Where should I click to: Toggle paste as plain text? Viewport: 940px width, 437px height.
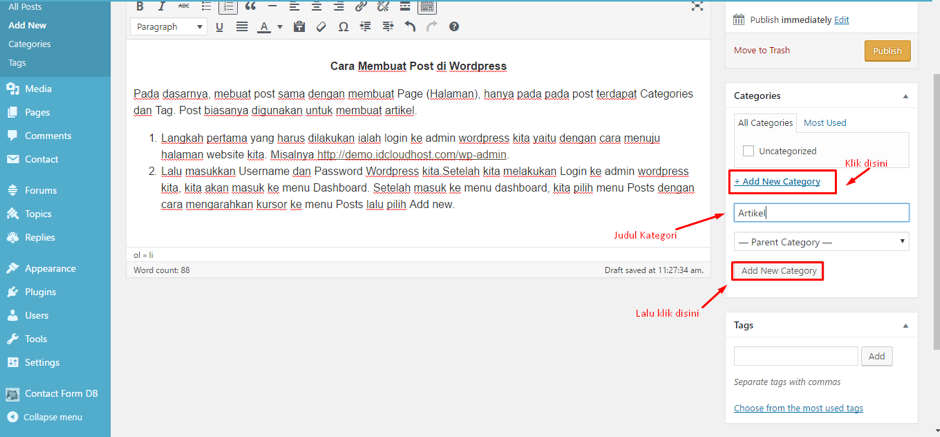click(300, 27)
